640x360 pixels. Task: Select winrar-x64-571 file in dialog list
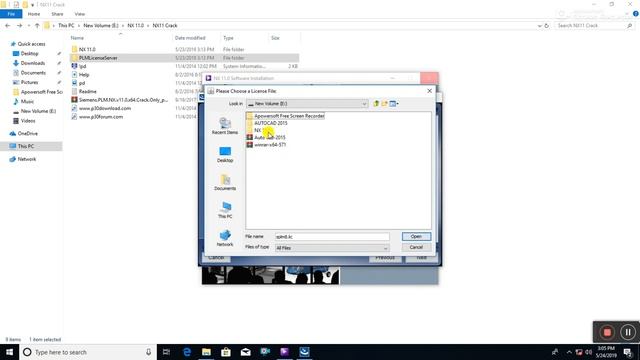(266, 144)
